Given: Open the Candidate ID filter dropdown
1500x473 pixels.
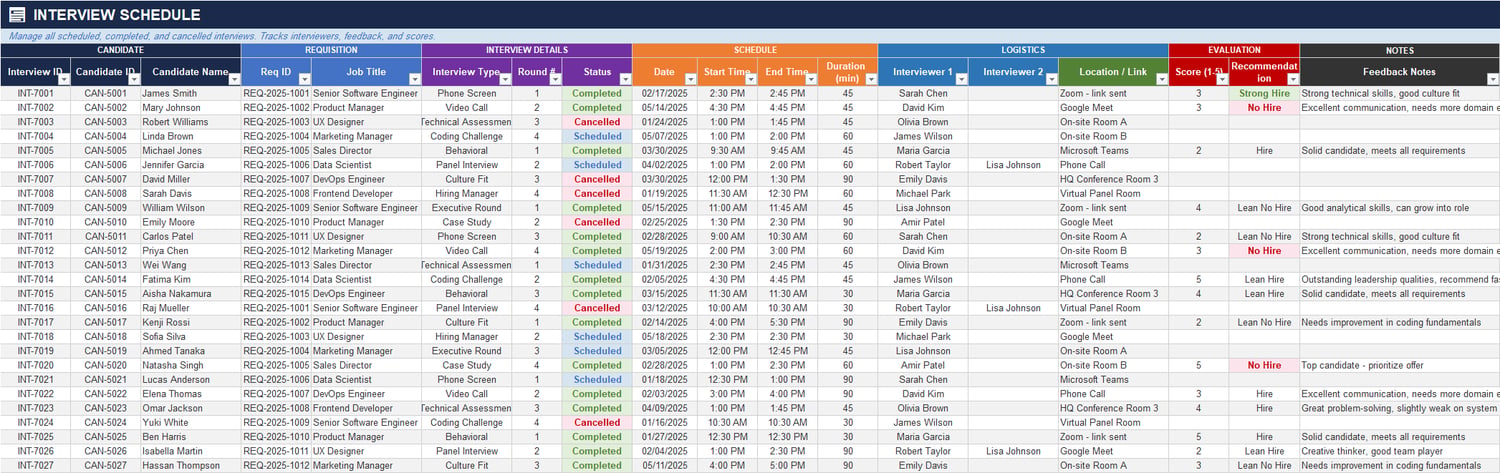Looking at the screenshot, I should pos(133,79).
